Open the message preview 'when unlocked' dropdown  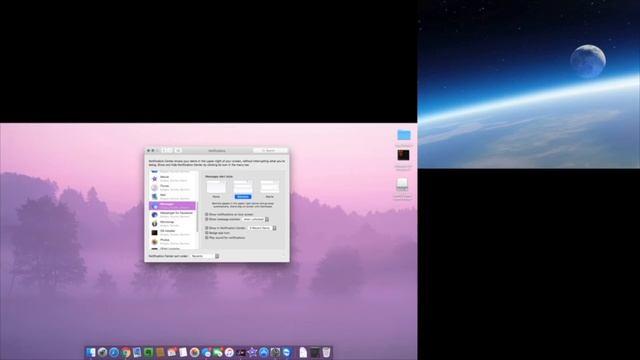tap(256, 219)
